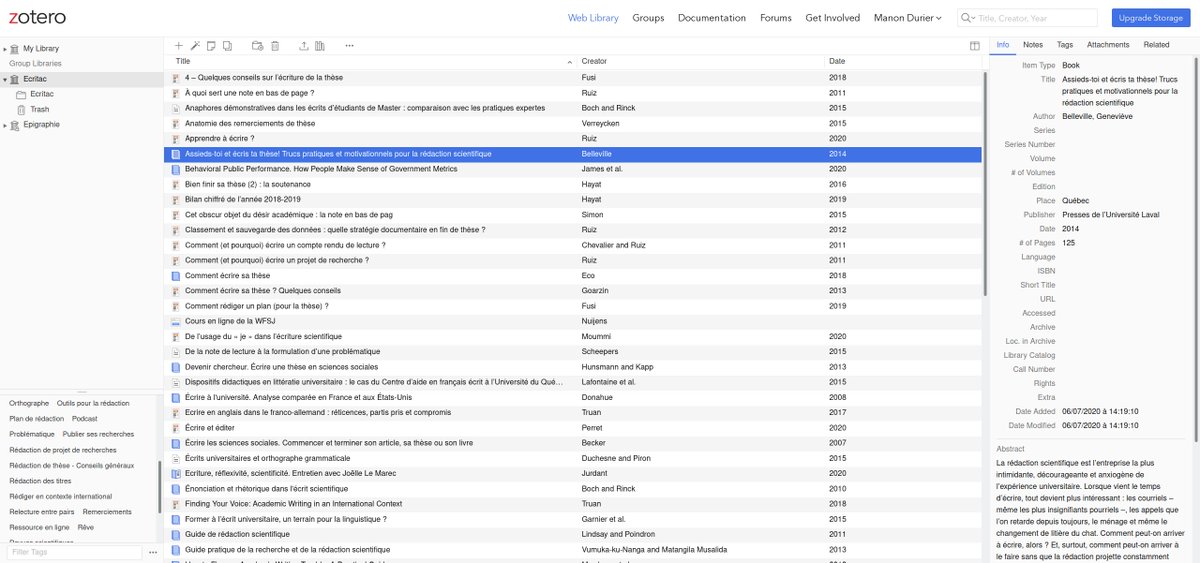Click icon of Anaphores démonstratives row
The image size is (1200, 563).
click(176, 108)
